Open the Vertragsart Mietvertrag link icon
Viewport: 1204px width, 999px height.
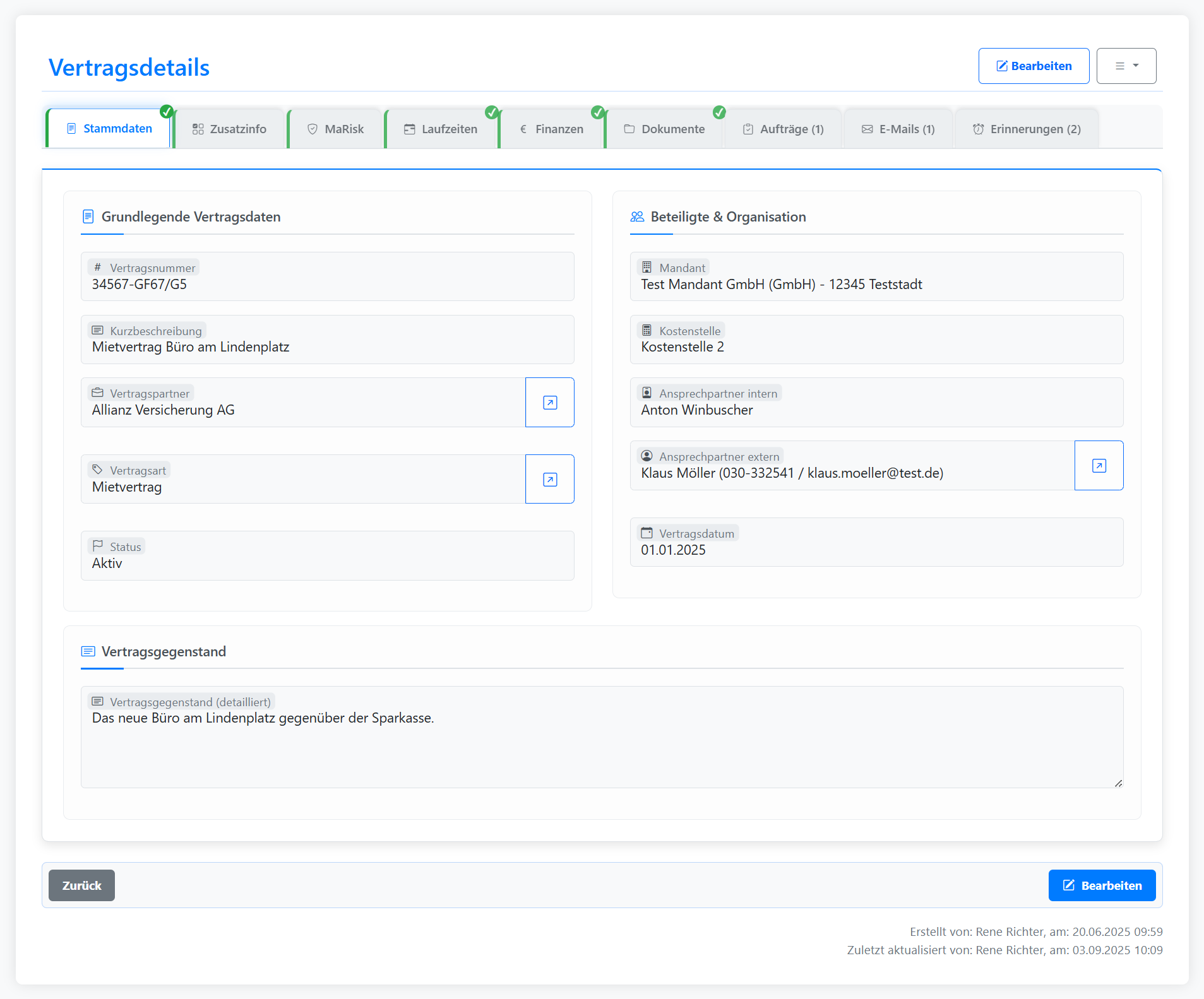[x=549, y=480]
